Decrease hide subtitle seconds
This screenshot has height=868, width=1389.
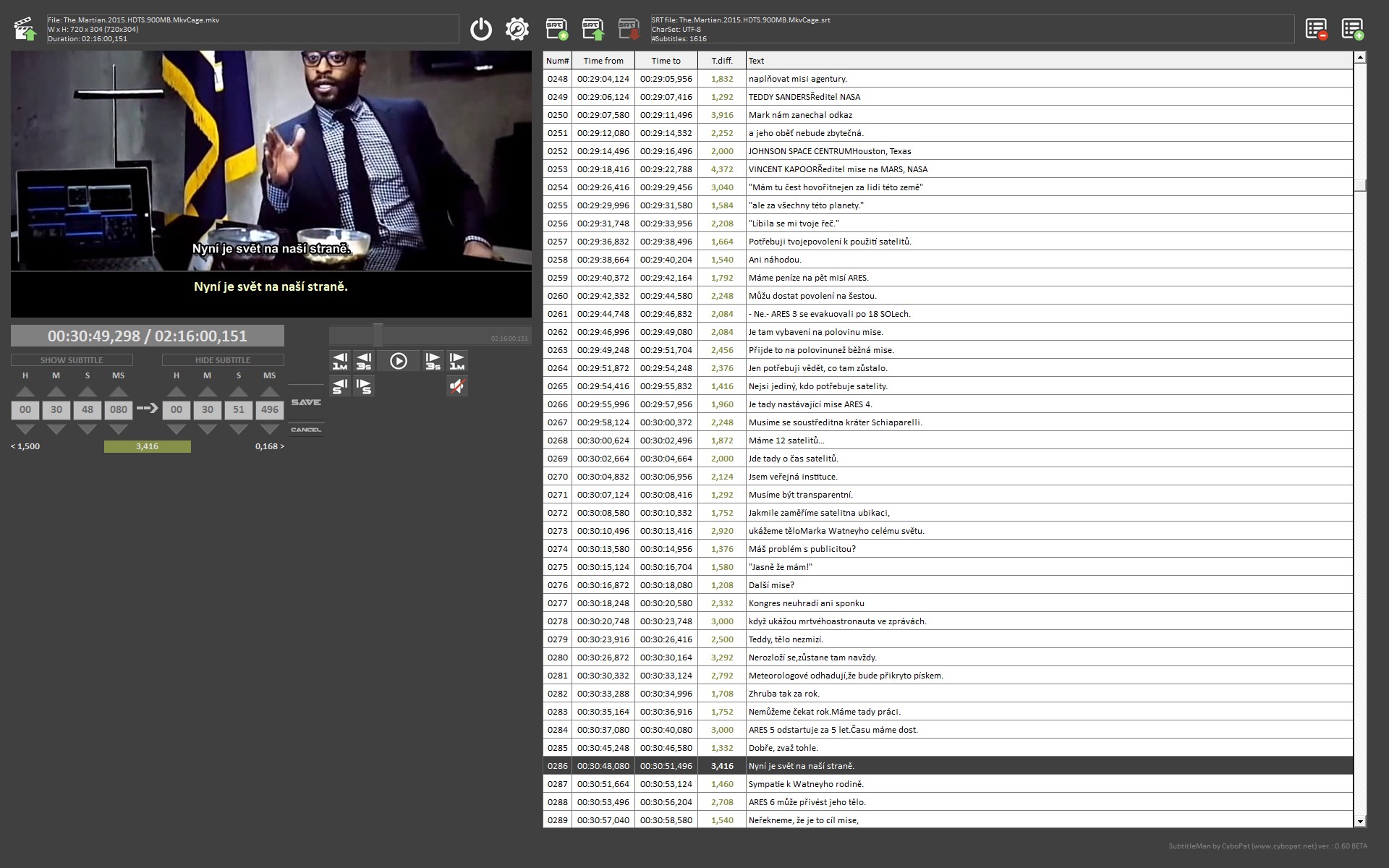[x=239, y=429]
